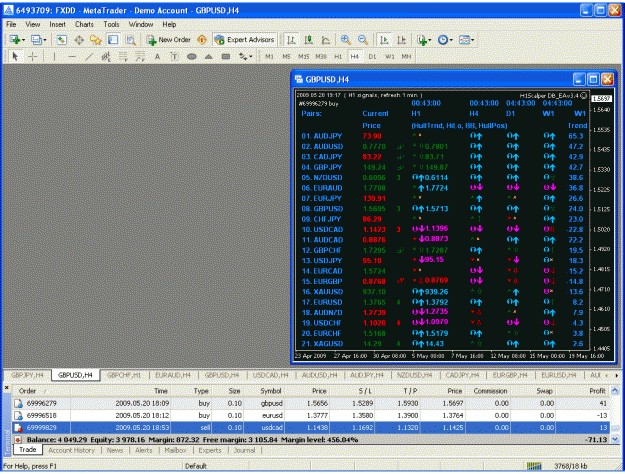Expand the Profiles dropdown arrow
The height and width of the screenshot is (474, 625).
(45, 40)
